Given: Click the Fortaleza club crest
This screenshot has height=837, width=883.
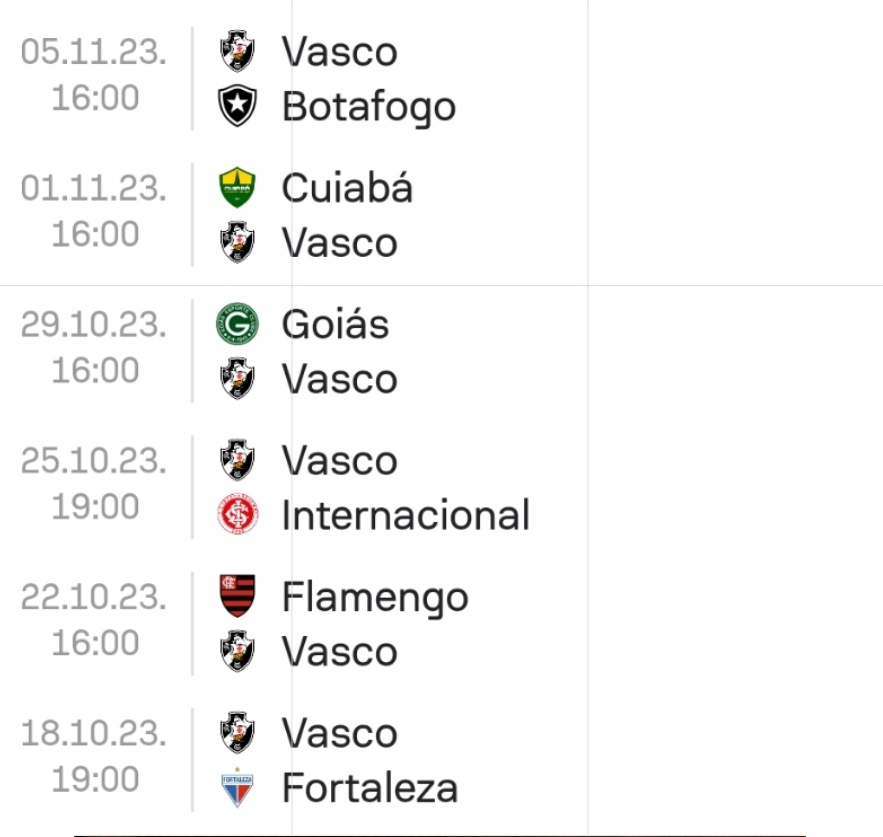Looking at the screenshot, I should pos(237,788).
